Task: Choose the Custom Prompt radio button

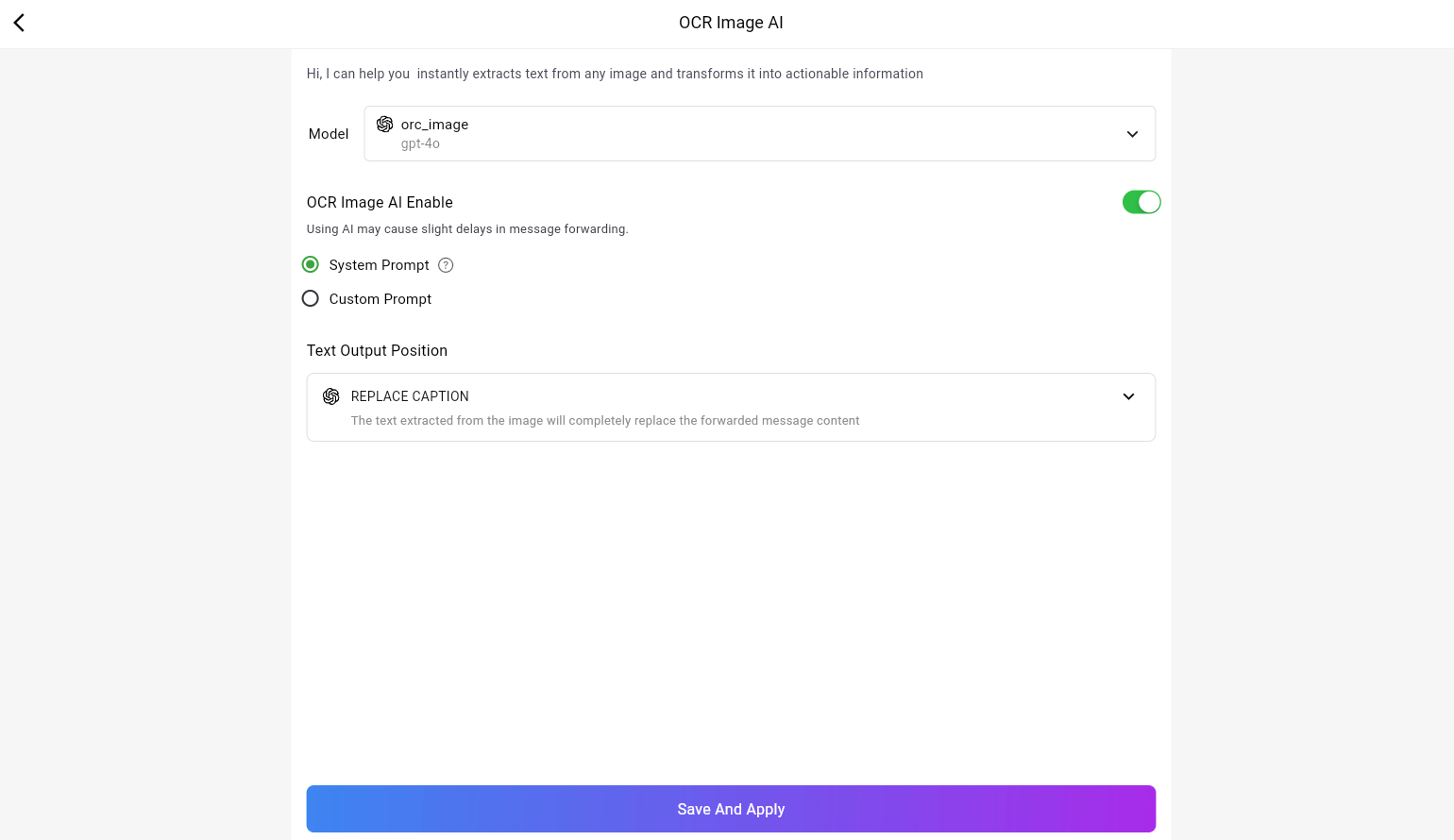Action: pyautogui.click(x=311, y=299)
